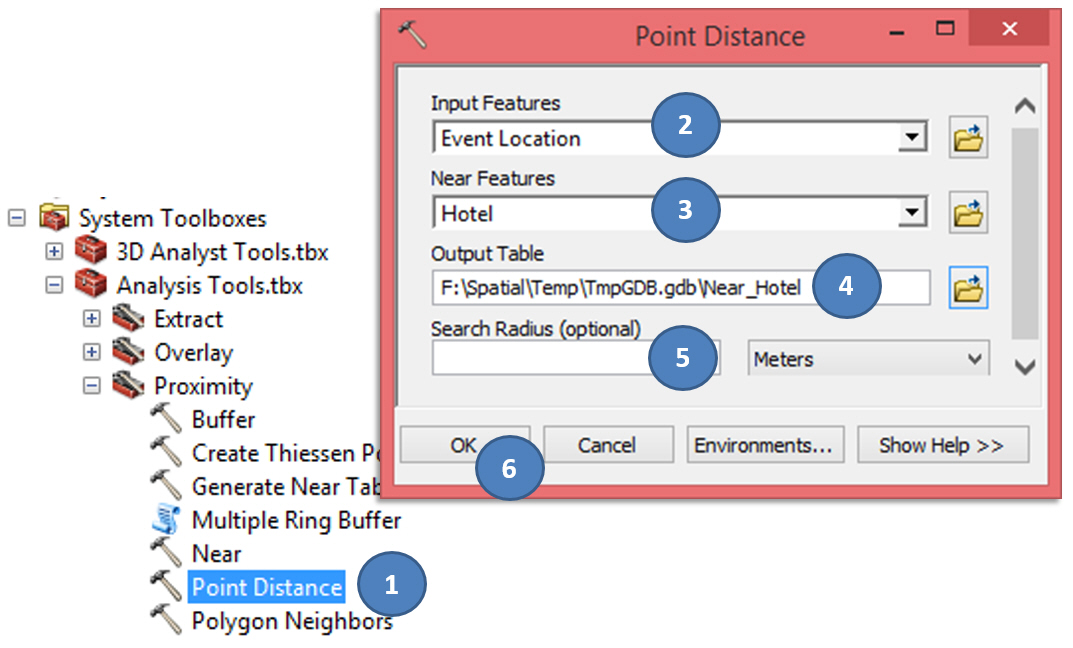Click the Multiple Ring Buffer script icon

tap(166, 519)
